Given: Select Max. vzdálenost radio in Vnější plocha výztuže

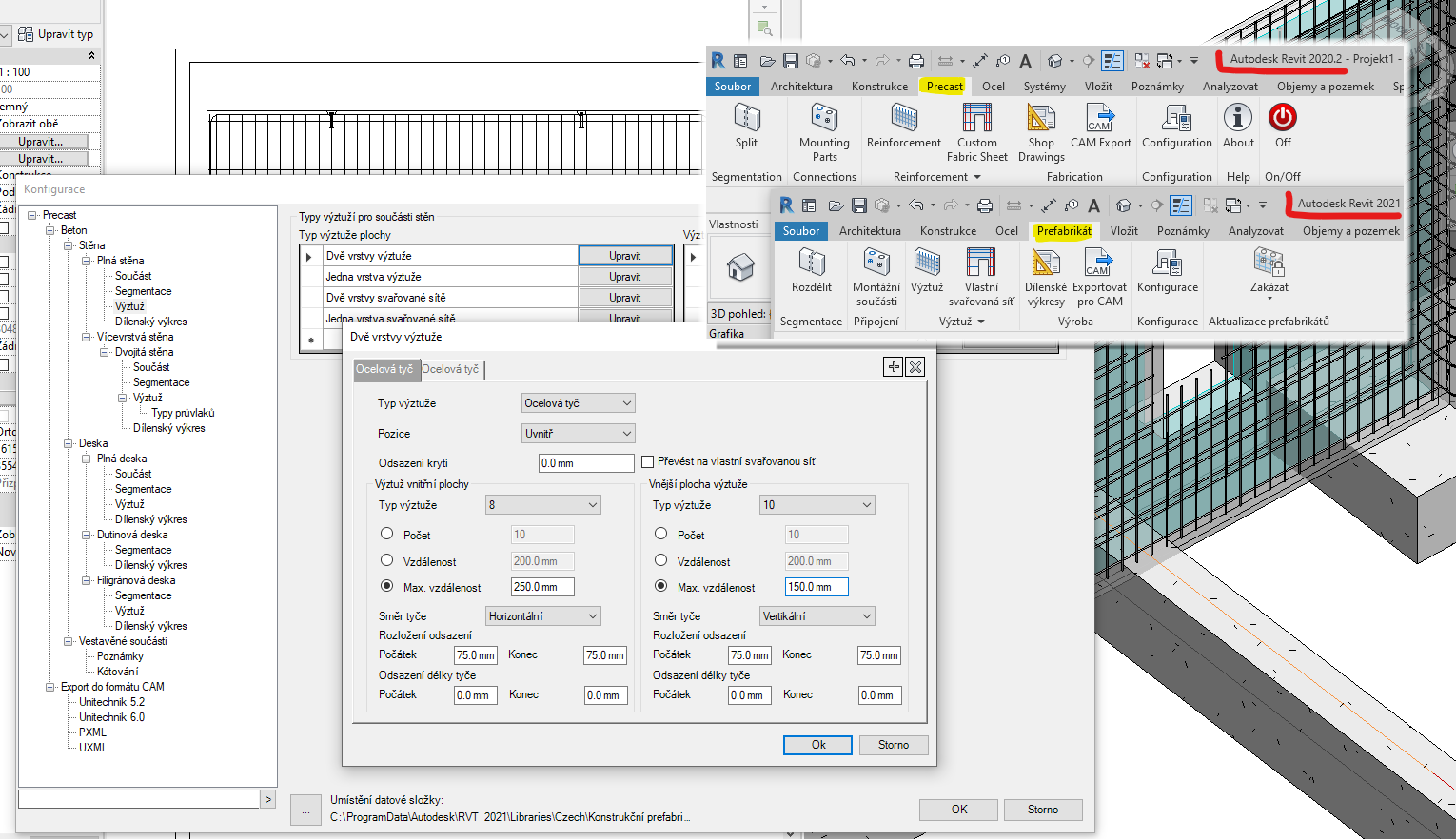Looking at the screenshot, I should coord(661,586).
